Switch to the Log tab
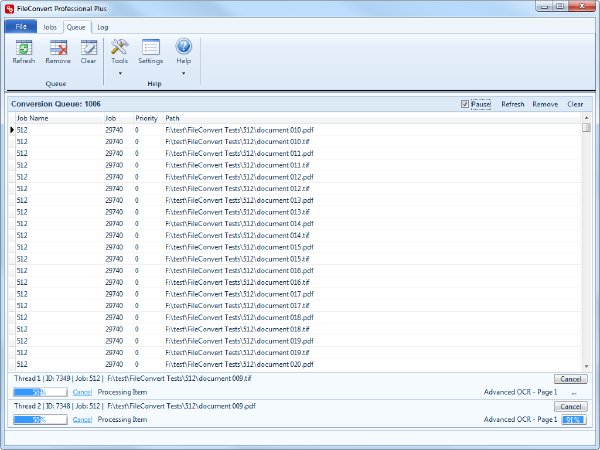The image size is (600, 450). [103, 27]
